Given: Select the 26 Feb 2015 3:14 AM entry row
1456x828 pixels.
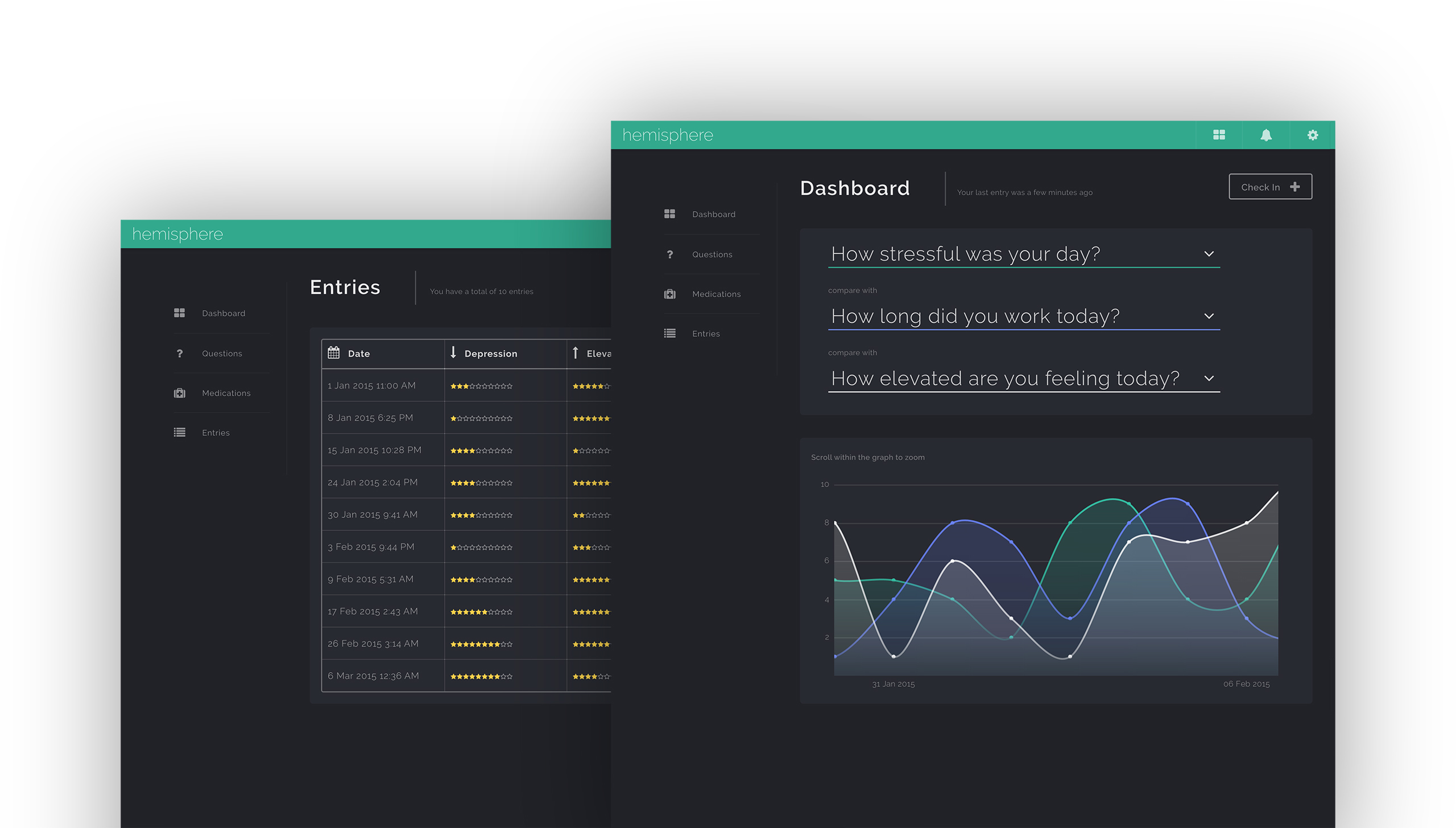Looking at the screenshot, I should tap(373, 644).
